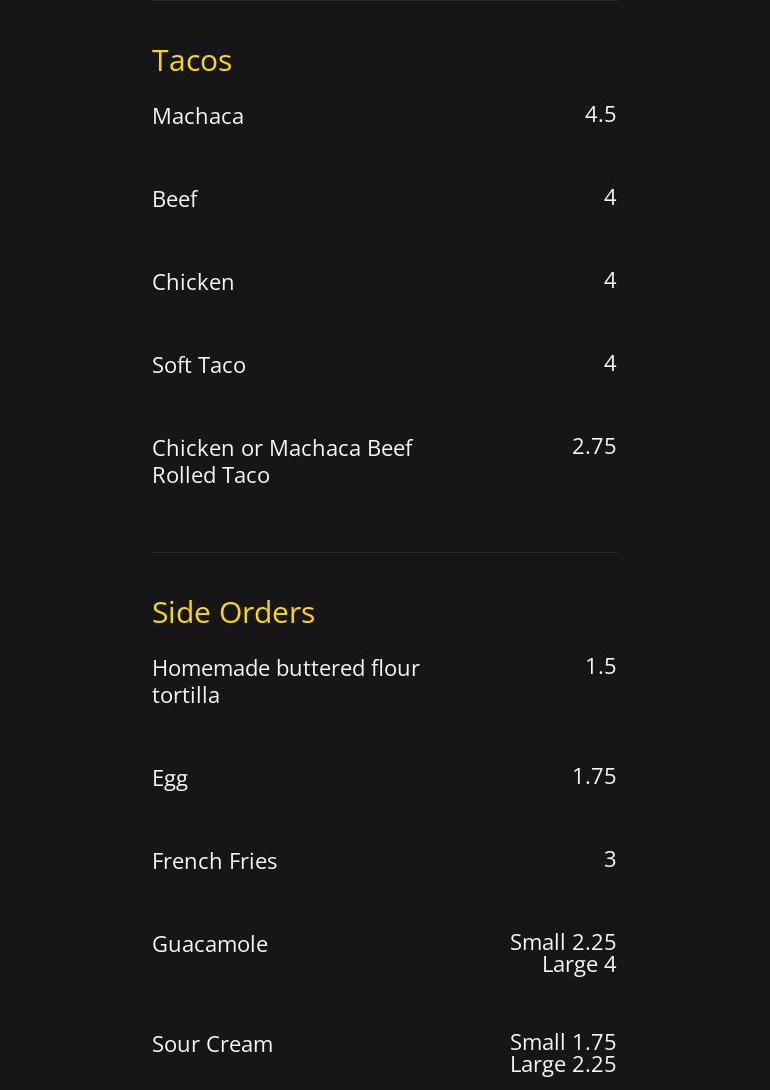Click the price next to Beef
The height and width of the screenshot is (1090, 770).
click(609, 197)
